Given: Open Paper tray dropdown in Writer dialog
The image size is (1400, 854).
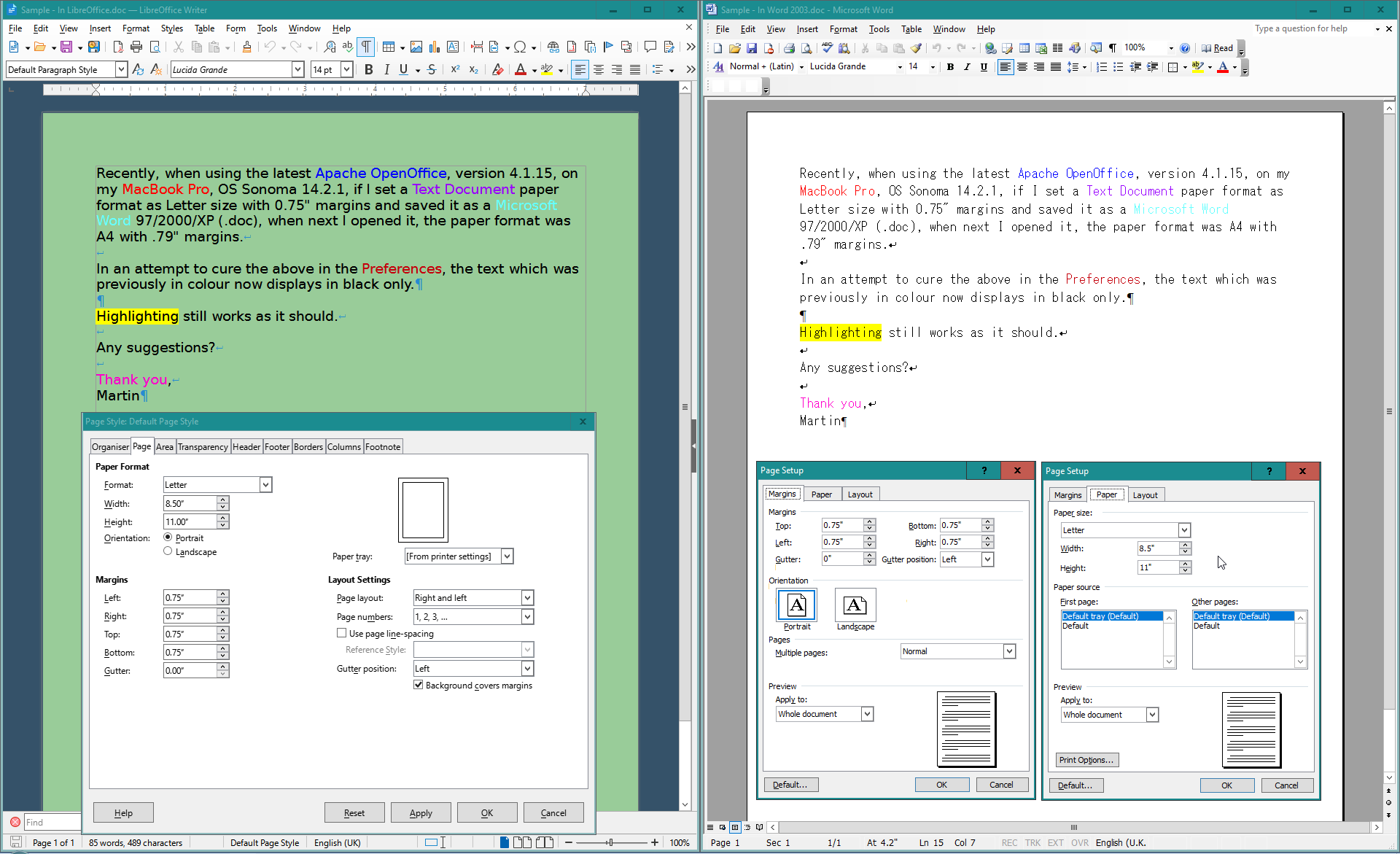Looking at the screenshot, I should tap(507, 556).
